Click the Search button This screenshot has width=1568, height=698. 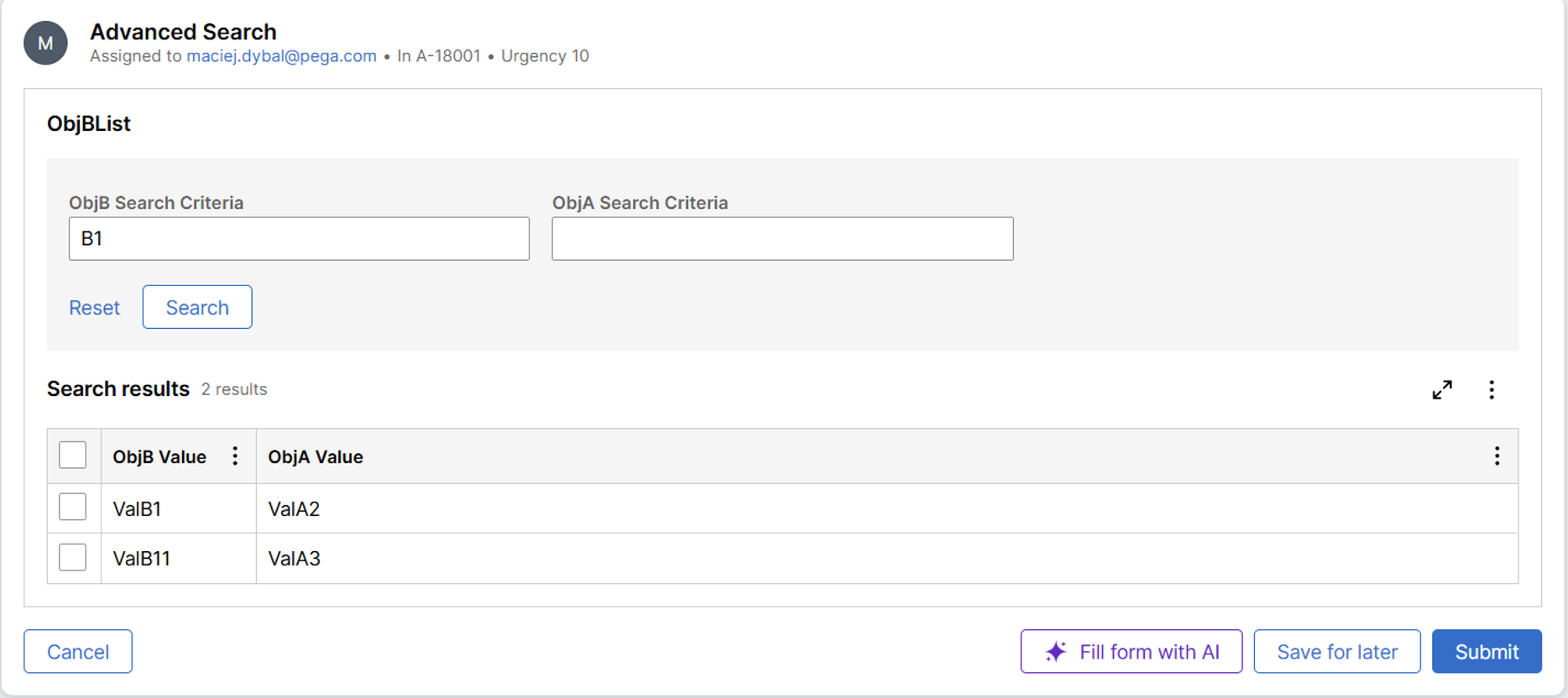pyautogui.click(x=197, y=307)
